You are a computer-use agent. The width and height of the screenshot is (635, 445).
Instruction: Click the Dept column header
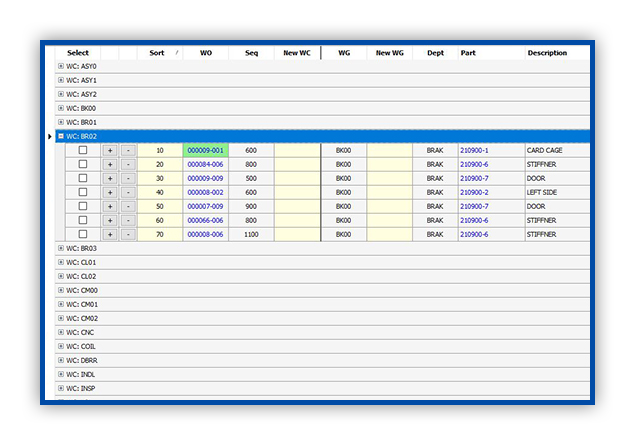(x=435, y=53)
